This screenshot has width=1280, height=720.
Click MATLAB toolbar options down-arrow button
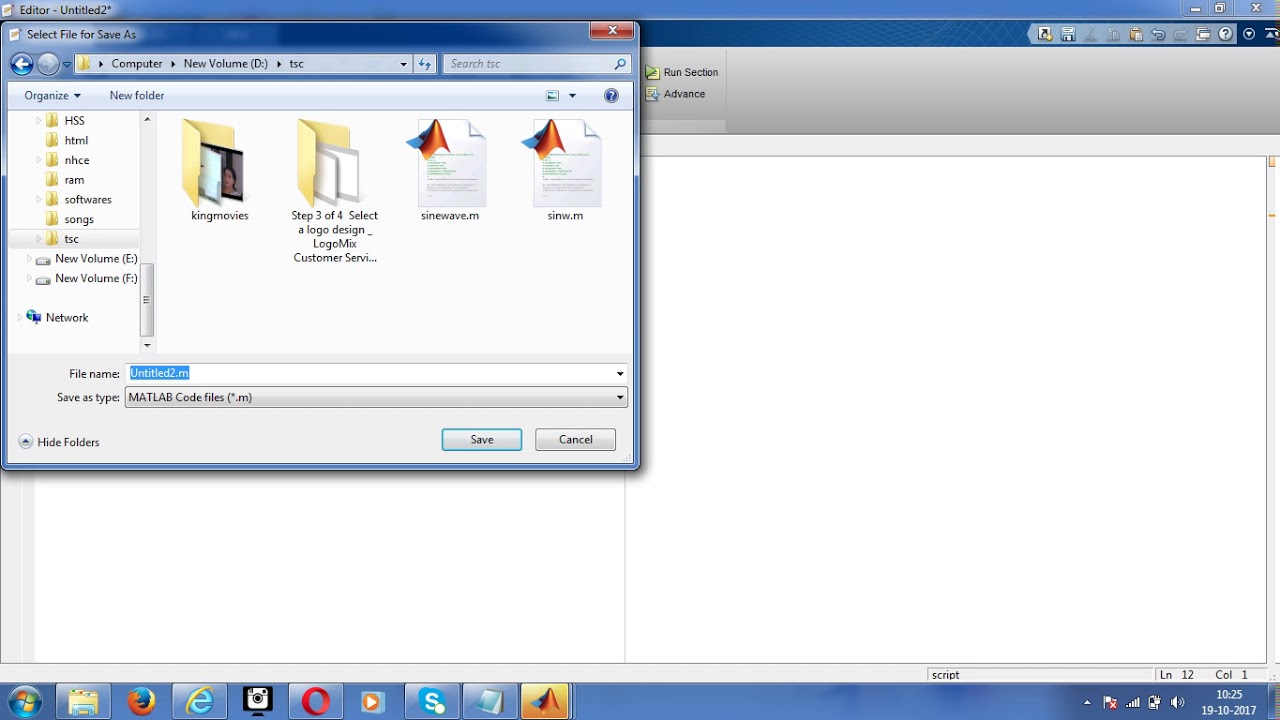click(x=1249, y=34)
